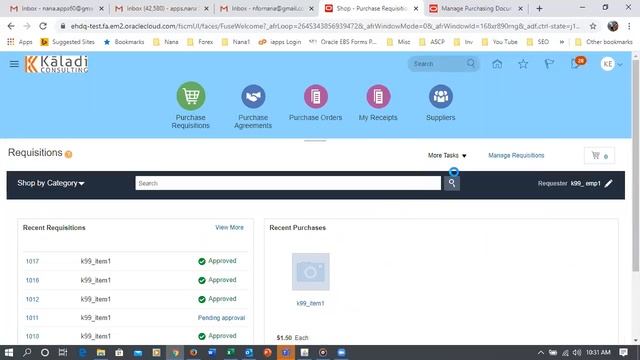
Task: Open Windows taskbar search
Action: pos(27,352)
